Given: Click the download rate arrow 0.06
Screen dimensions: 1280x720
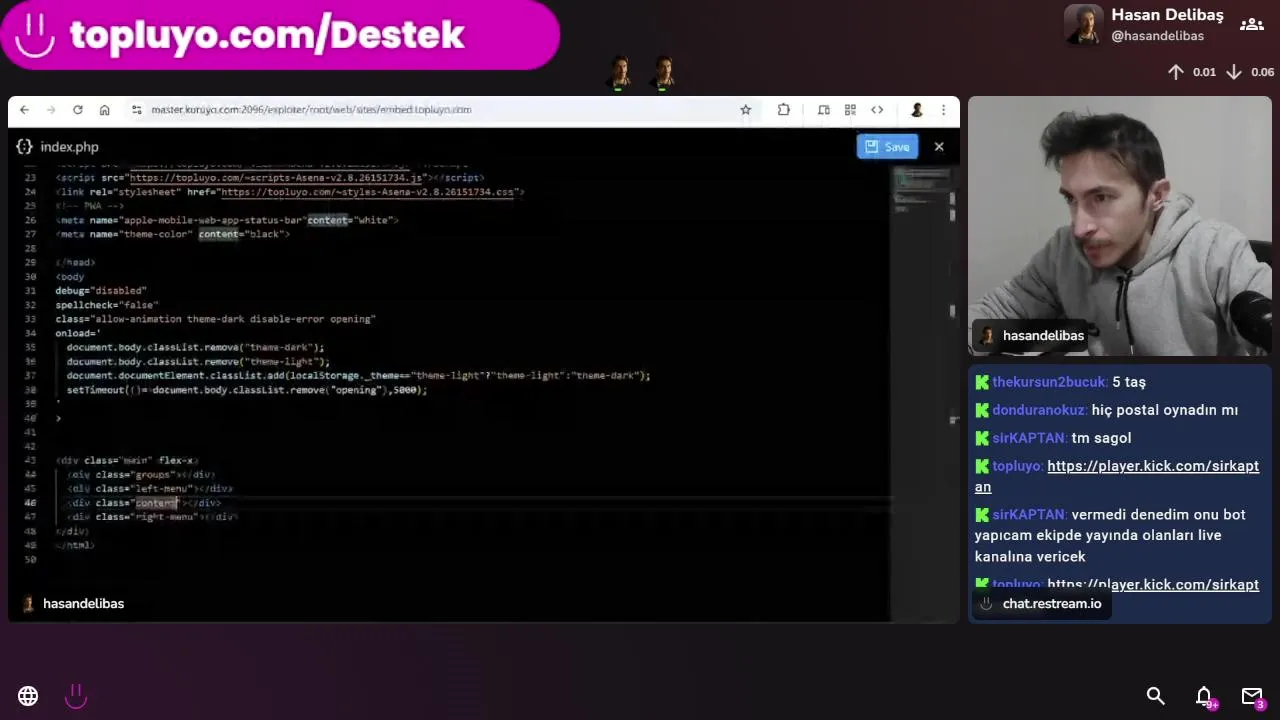Looking at the screenshot, I should point(1234,72).
